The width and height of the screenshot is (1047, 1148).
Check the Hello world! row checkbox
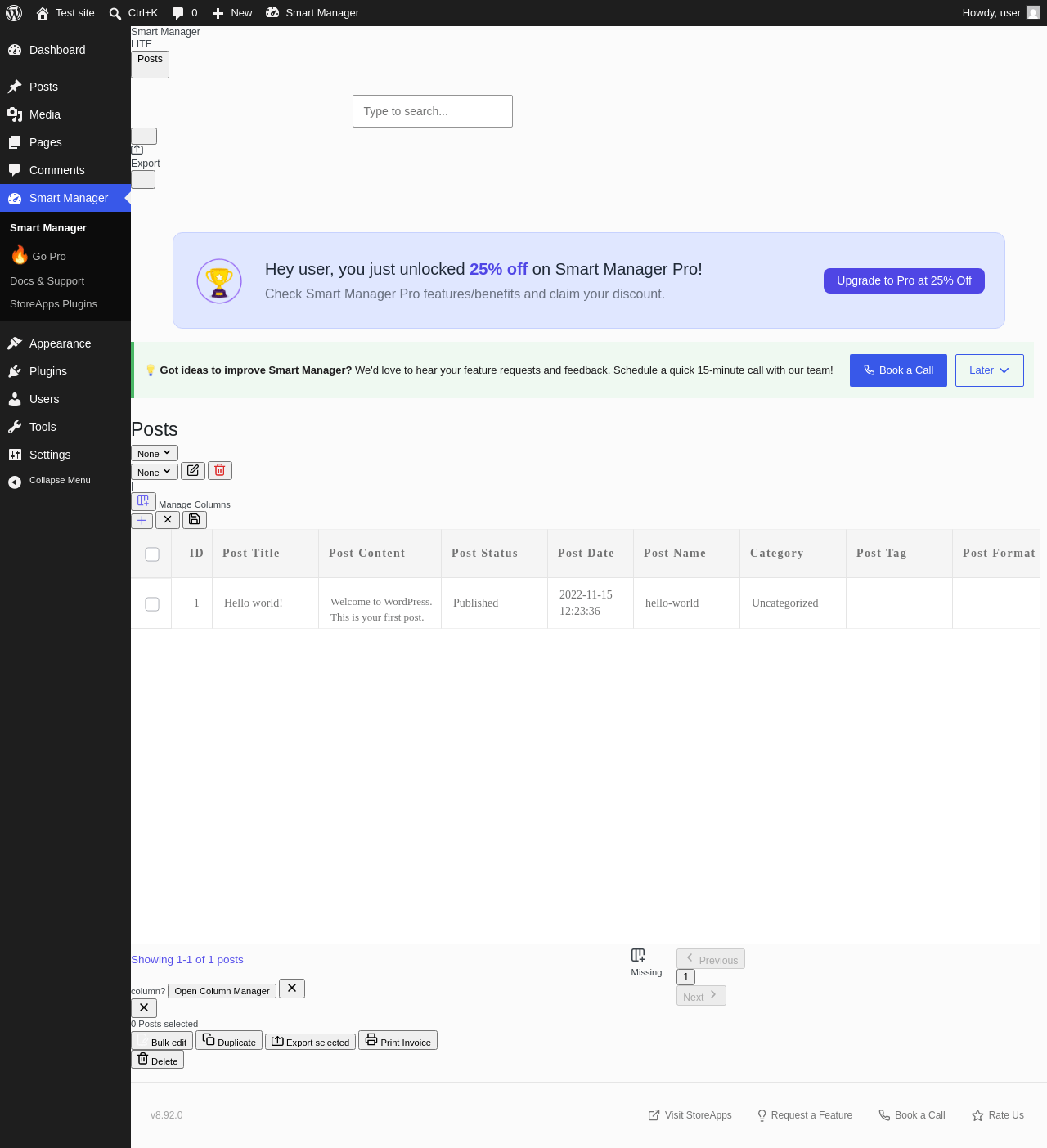point(152,604)
